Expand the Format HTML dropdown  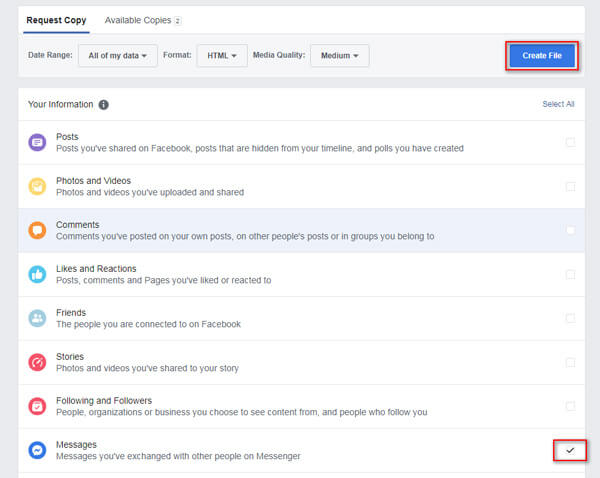click(221, 56)
